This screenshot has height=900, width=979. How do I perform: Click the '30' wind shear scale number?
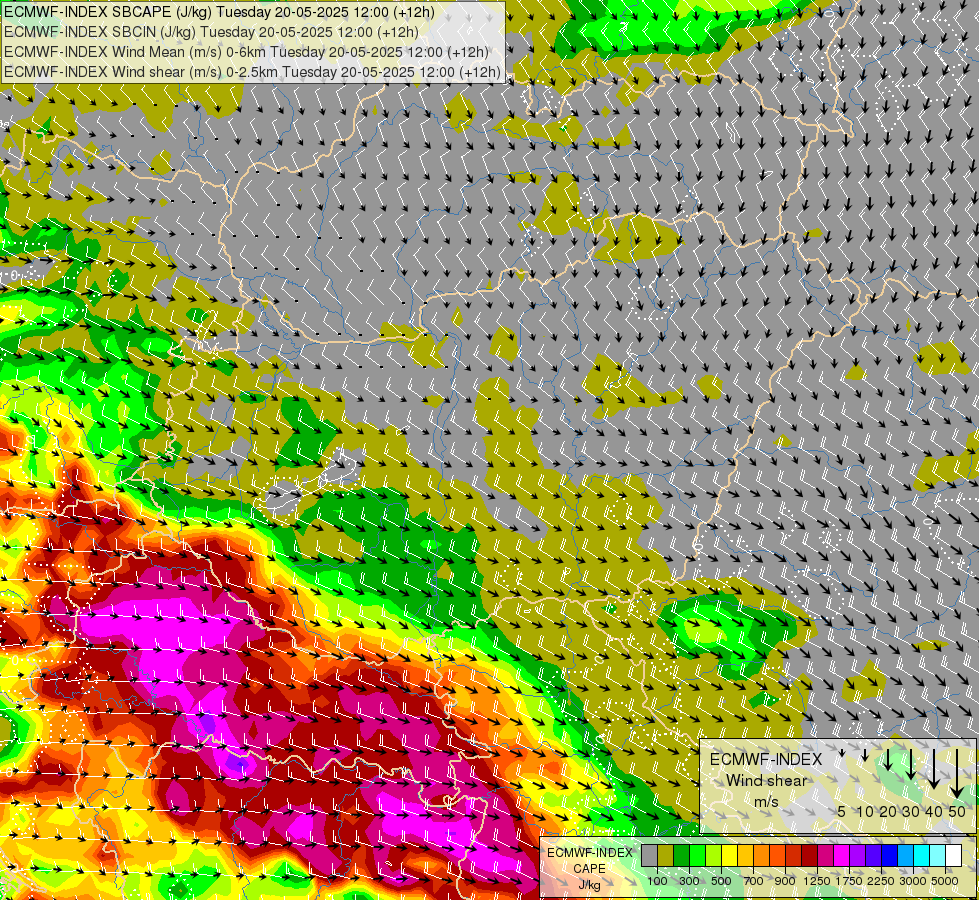(x=911, y=811)
